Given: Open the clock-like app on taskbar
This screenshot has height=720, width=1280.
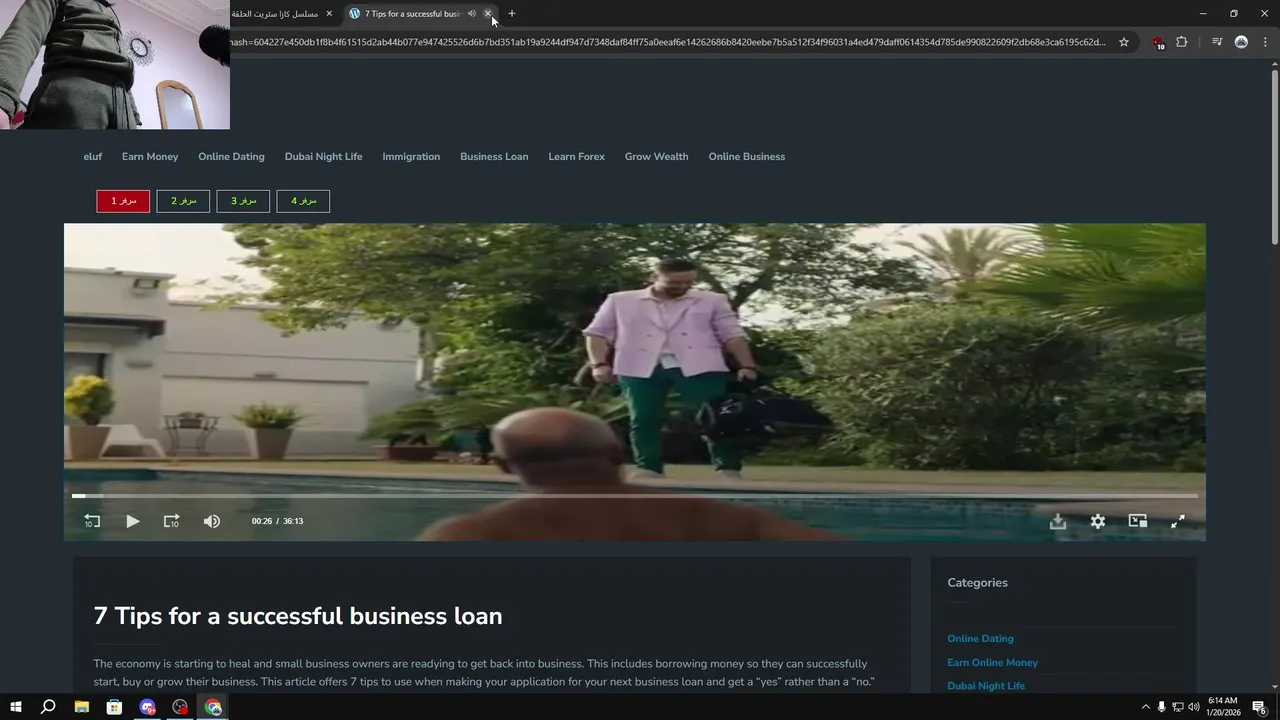Looking at the screenshot, I should point(180,707).
